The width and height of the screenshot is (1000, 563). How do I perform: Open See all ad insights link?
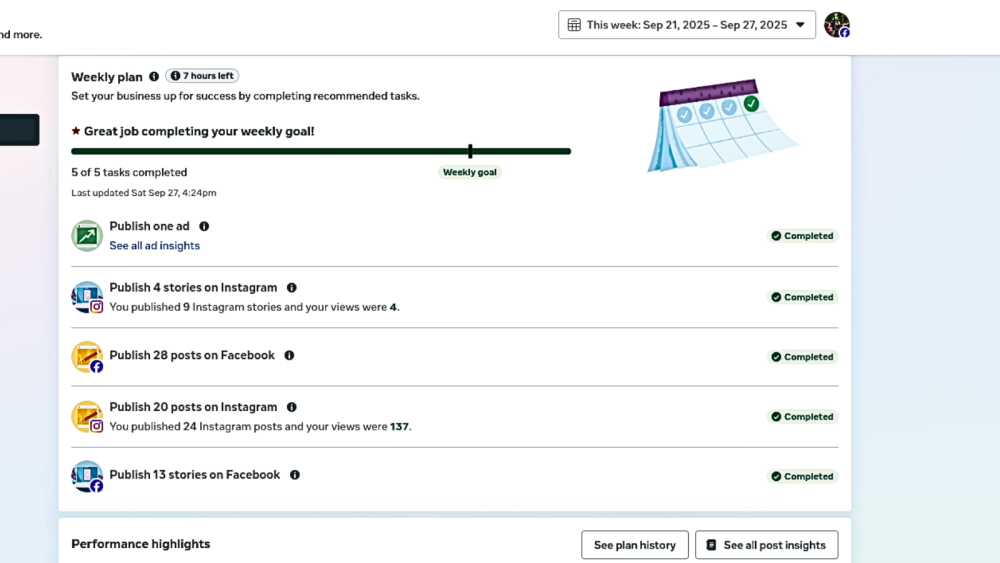coord(154,246)
